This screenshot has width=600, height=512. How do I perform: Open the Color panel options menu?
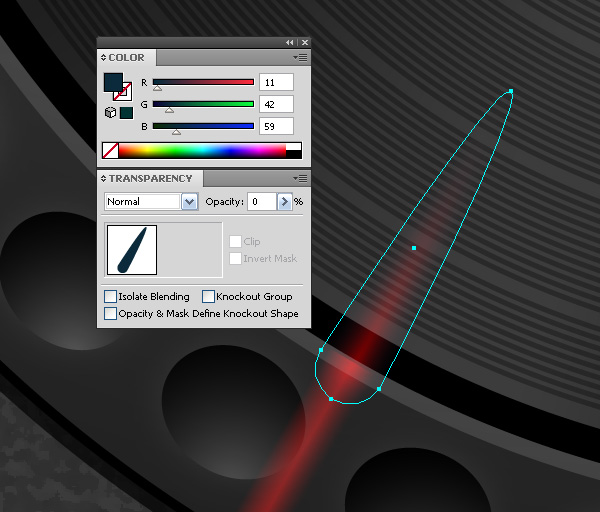(x=300, y=57)
